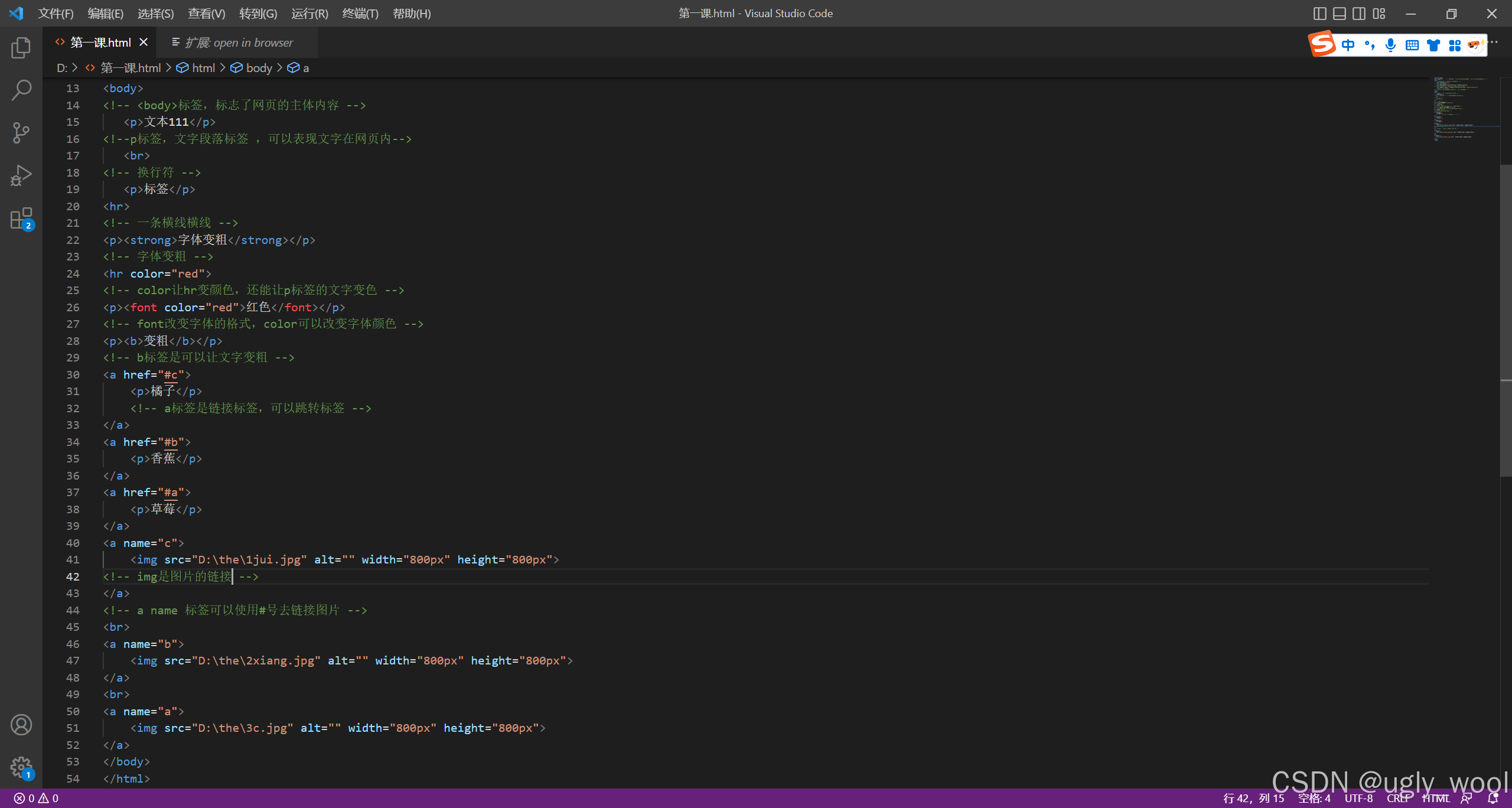Open the Explorer view in activity bar
This screenshot has width=1512, height=808.
(21, 48)
